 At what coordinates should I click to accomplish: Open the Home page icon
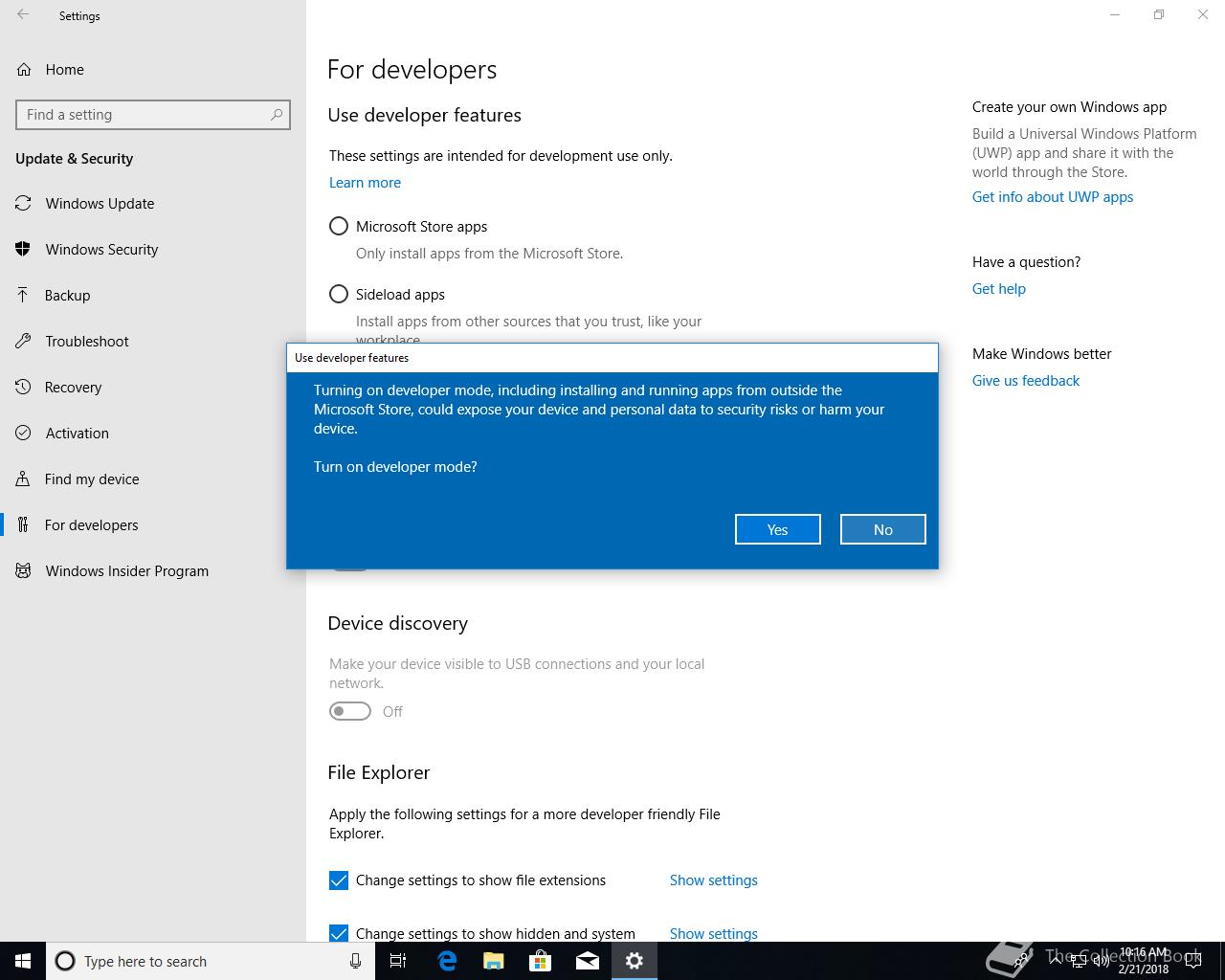point(23,69)
